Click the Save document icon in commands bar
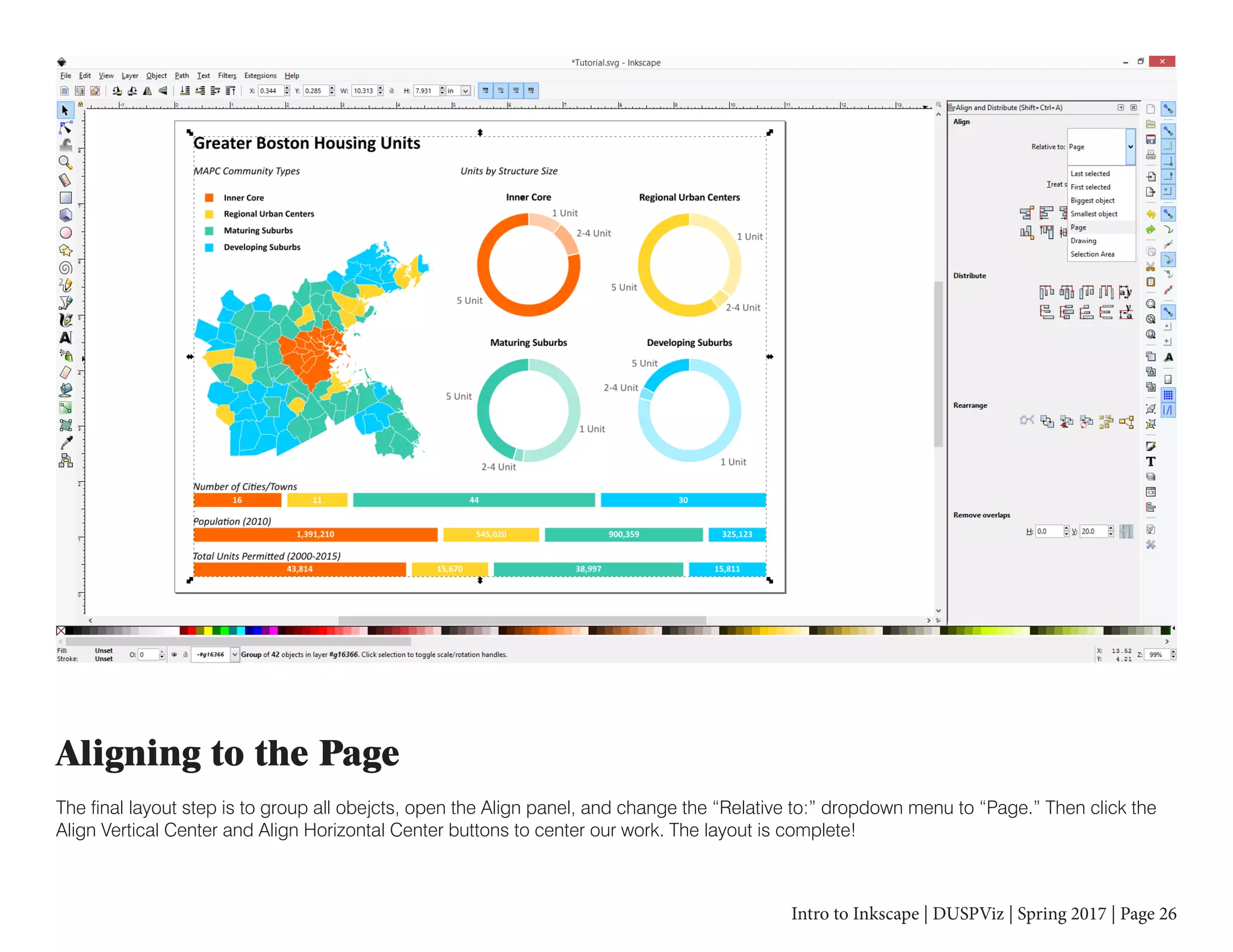Screen dimensions: 1233x952 (1151, 140)
